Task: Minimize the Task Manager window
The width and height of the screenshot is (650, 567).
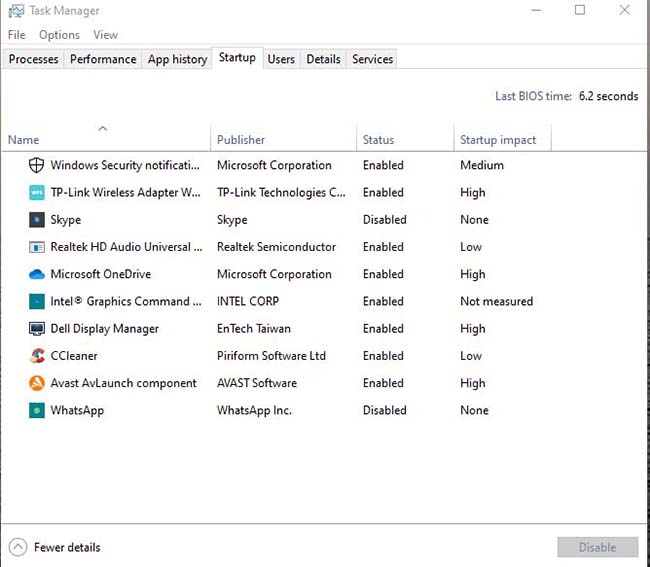Action: pyautogui.click(x=536, y=10)
